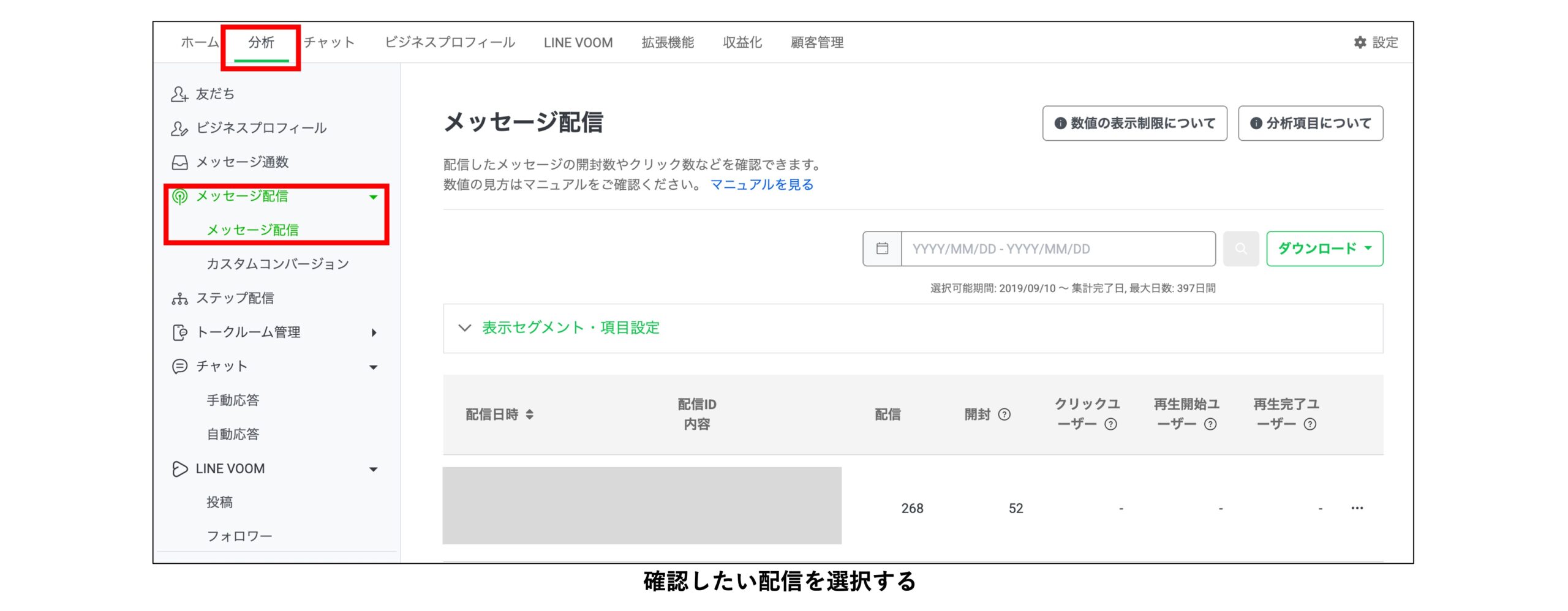
Task: Open the ダウンロード dropdown
Action: 1324,249
